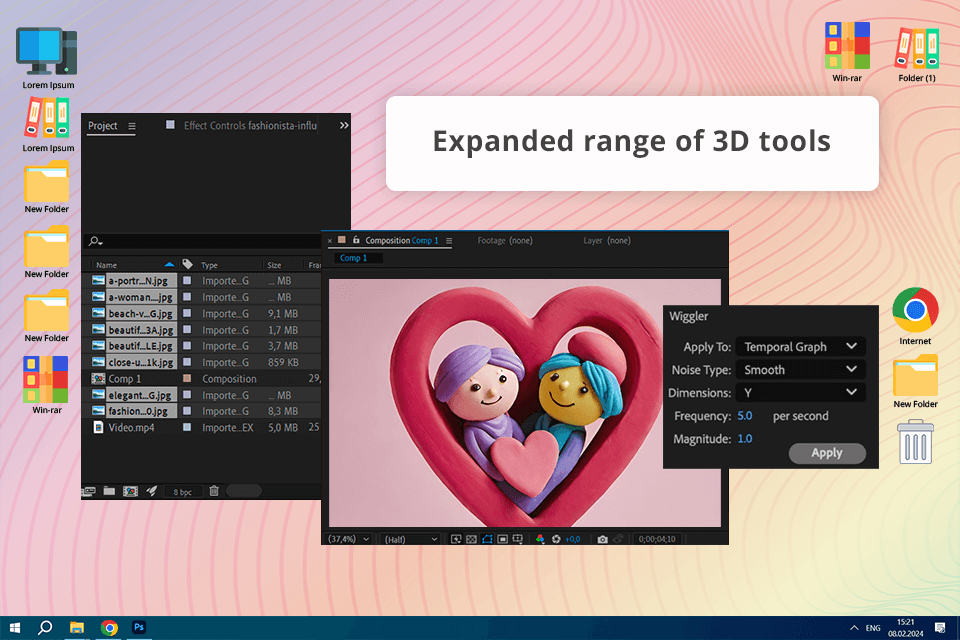Viewport: 960px width, 640px height.
Task: Click the Project panel search magnifier
Action: (x=96, y=241)
